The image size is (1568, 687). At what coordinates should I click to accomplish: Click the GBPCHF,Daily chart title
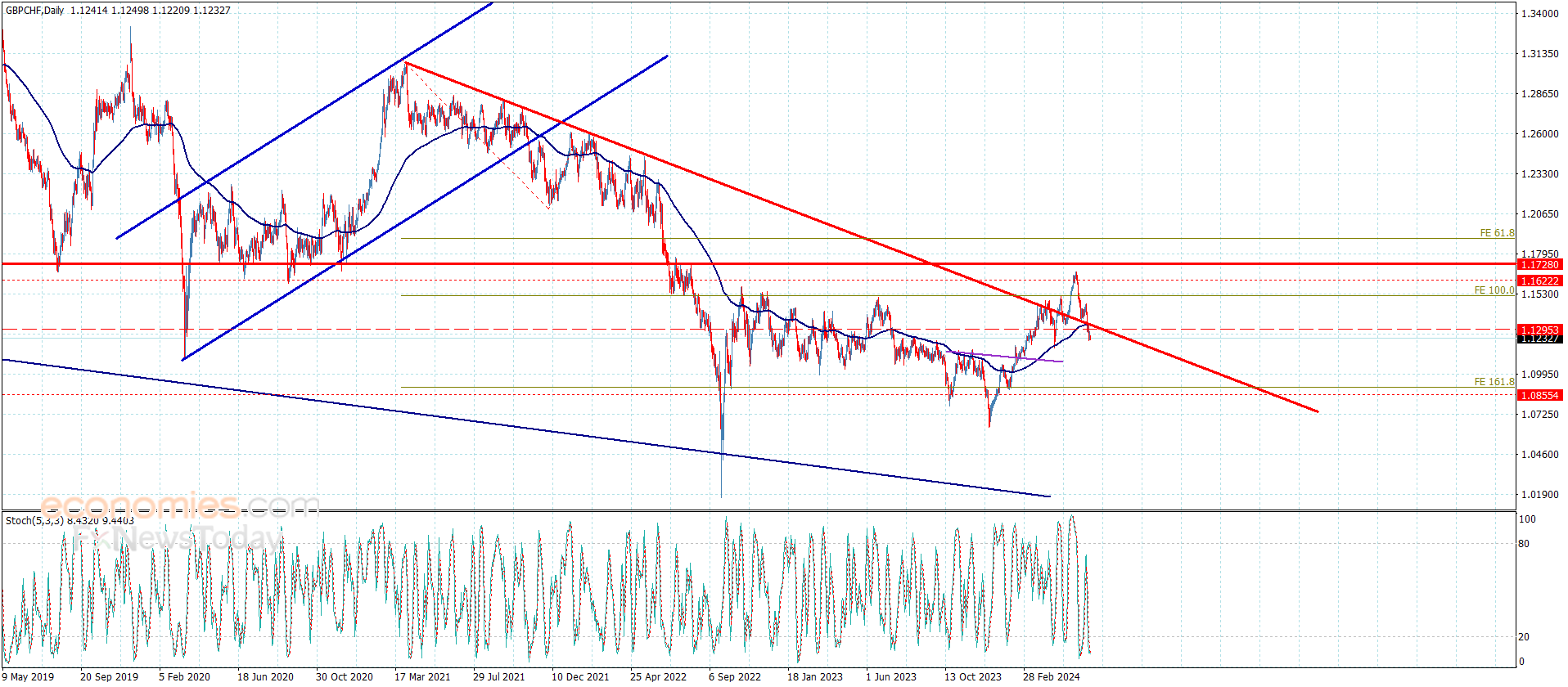[34, 11]
